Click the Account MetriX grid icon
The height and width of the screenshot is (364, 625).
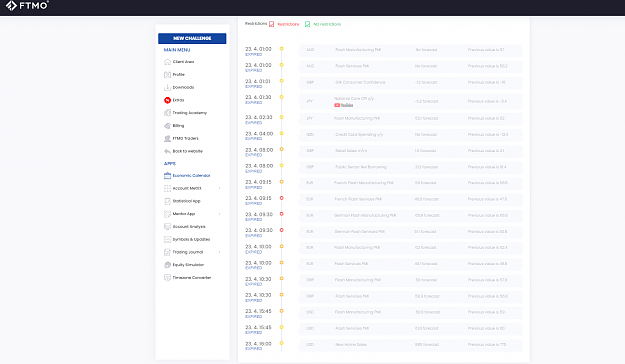pyautogui.click(x=167, y=188)
